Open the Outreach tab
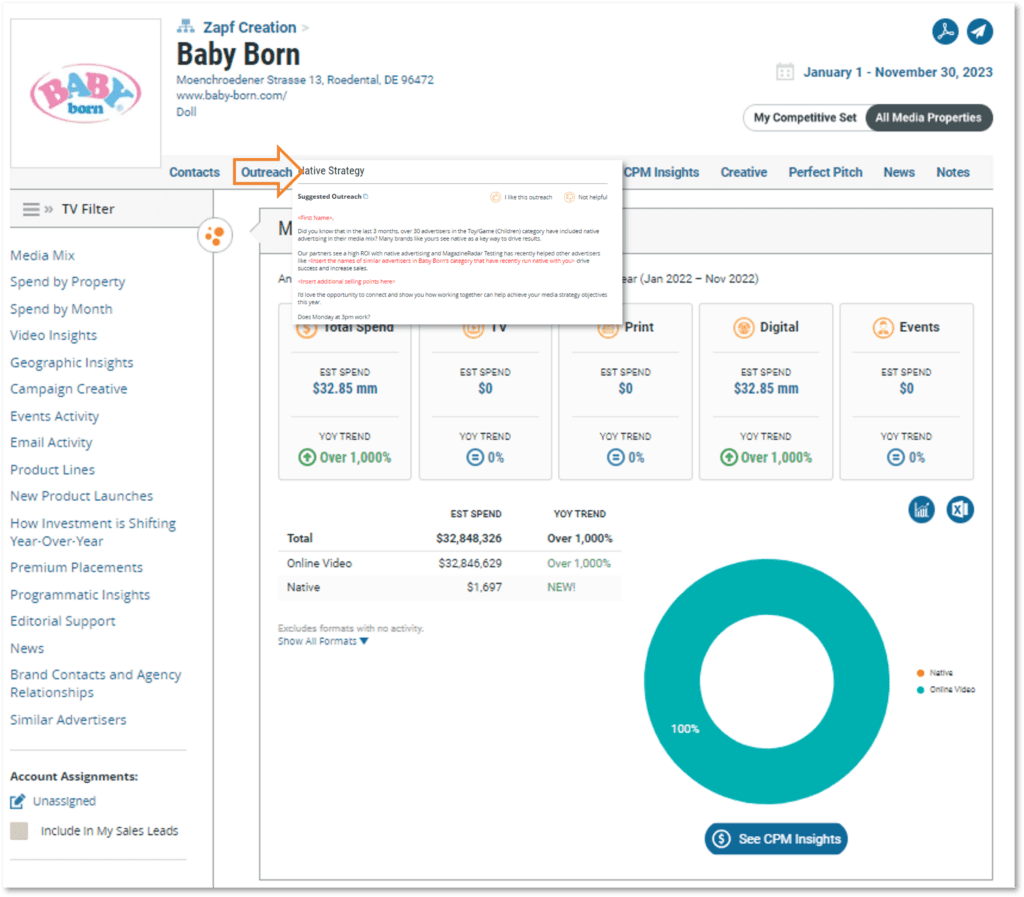This screenshot has height=897, width=1024. click(266, 172)
